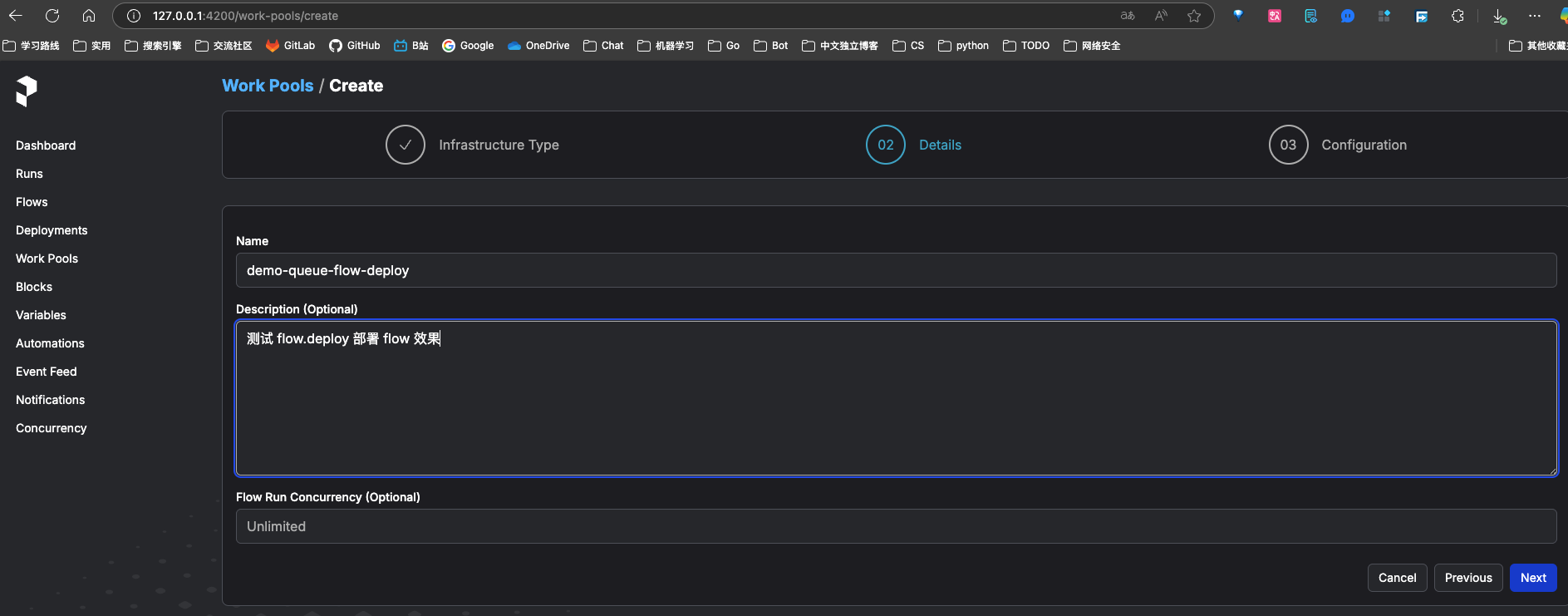
Task: Click the browser address bar URL
Action: point(245,16)
